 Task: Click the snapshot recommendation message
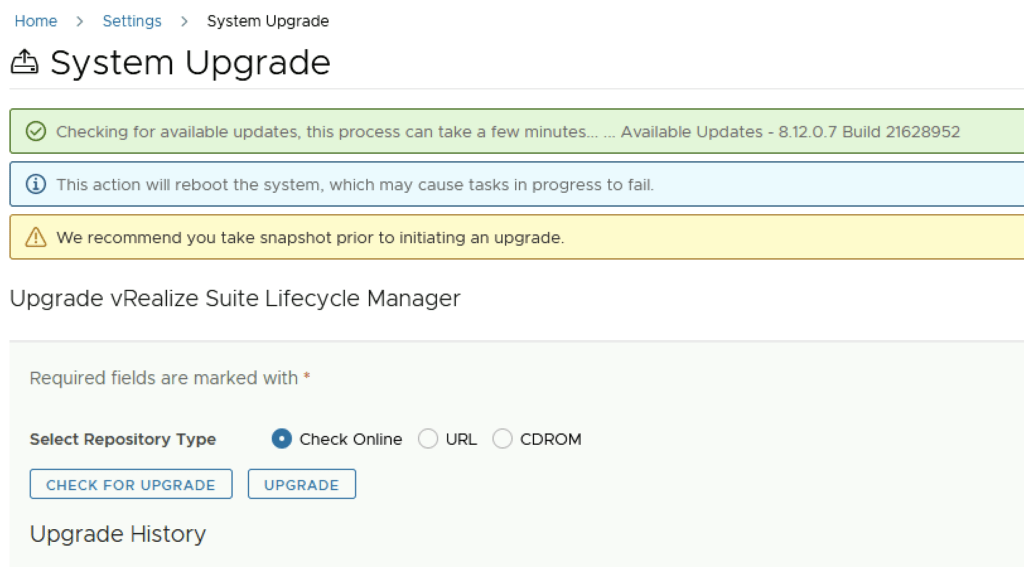pos(310,238)
